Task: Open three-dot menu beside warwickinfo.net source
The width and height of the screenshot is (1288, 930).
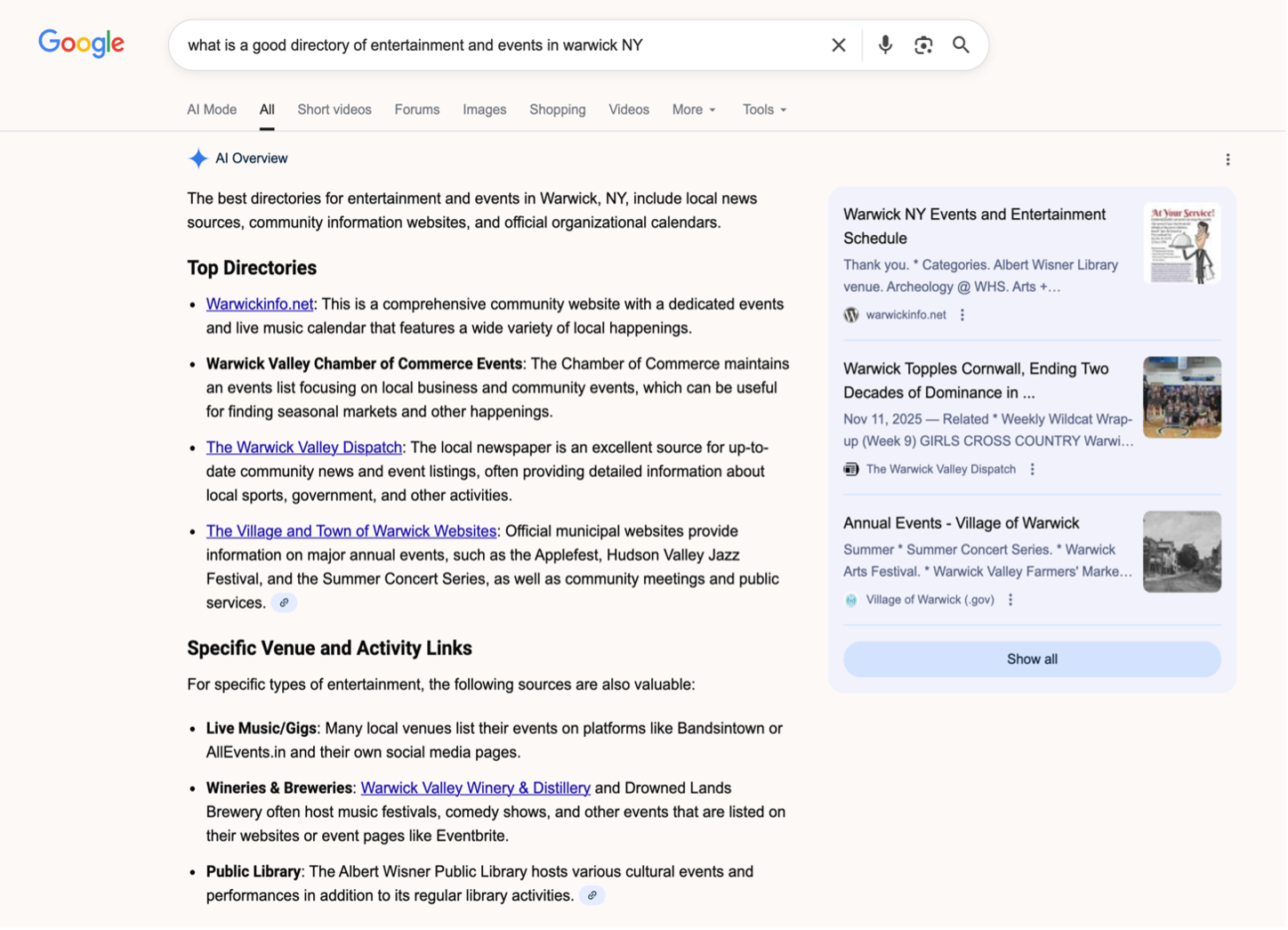Action: coord(962,315)
